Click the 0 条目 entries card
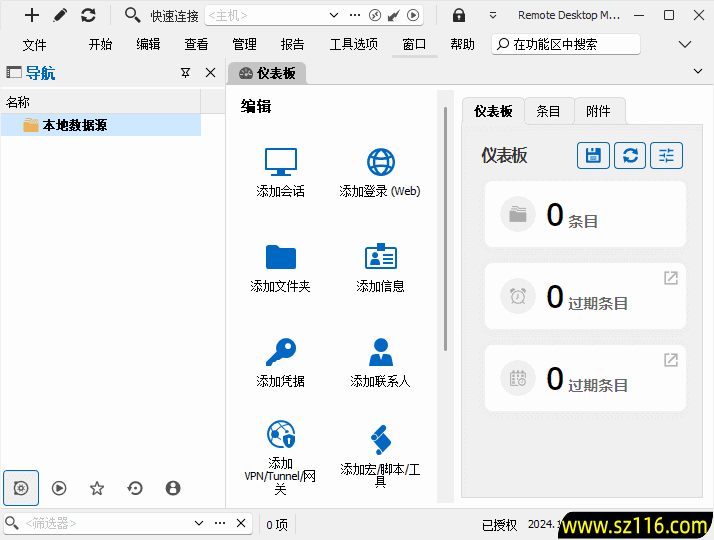 point(585,214)
